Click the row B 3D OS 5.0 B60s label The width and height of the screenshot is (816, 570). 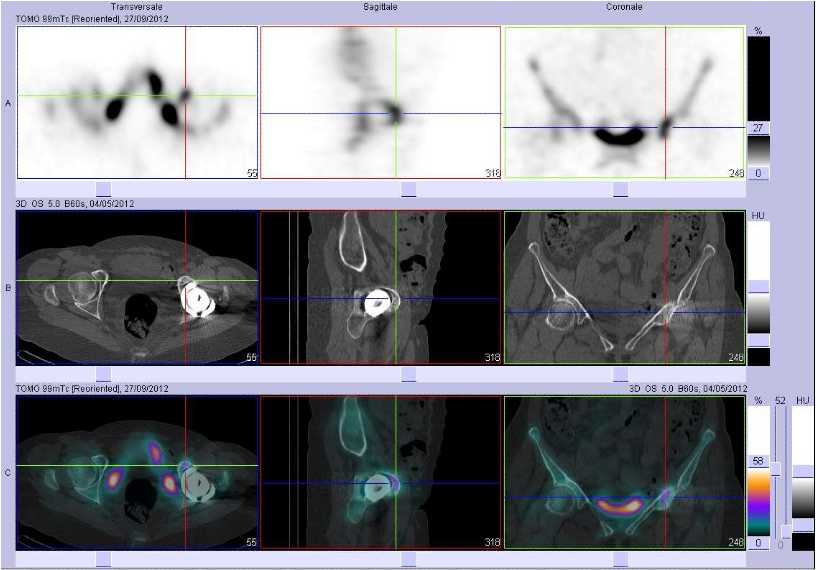click(75, 204)
